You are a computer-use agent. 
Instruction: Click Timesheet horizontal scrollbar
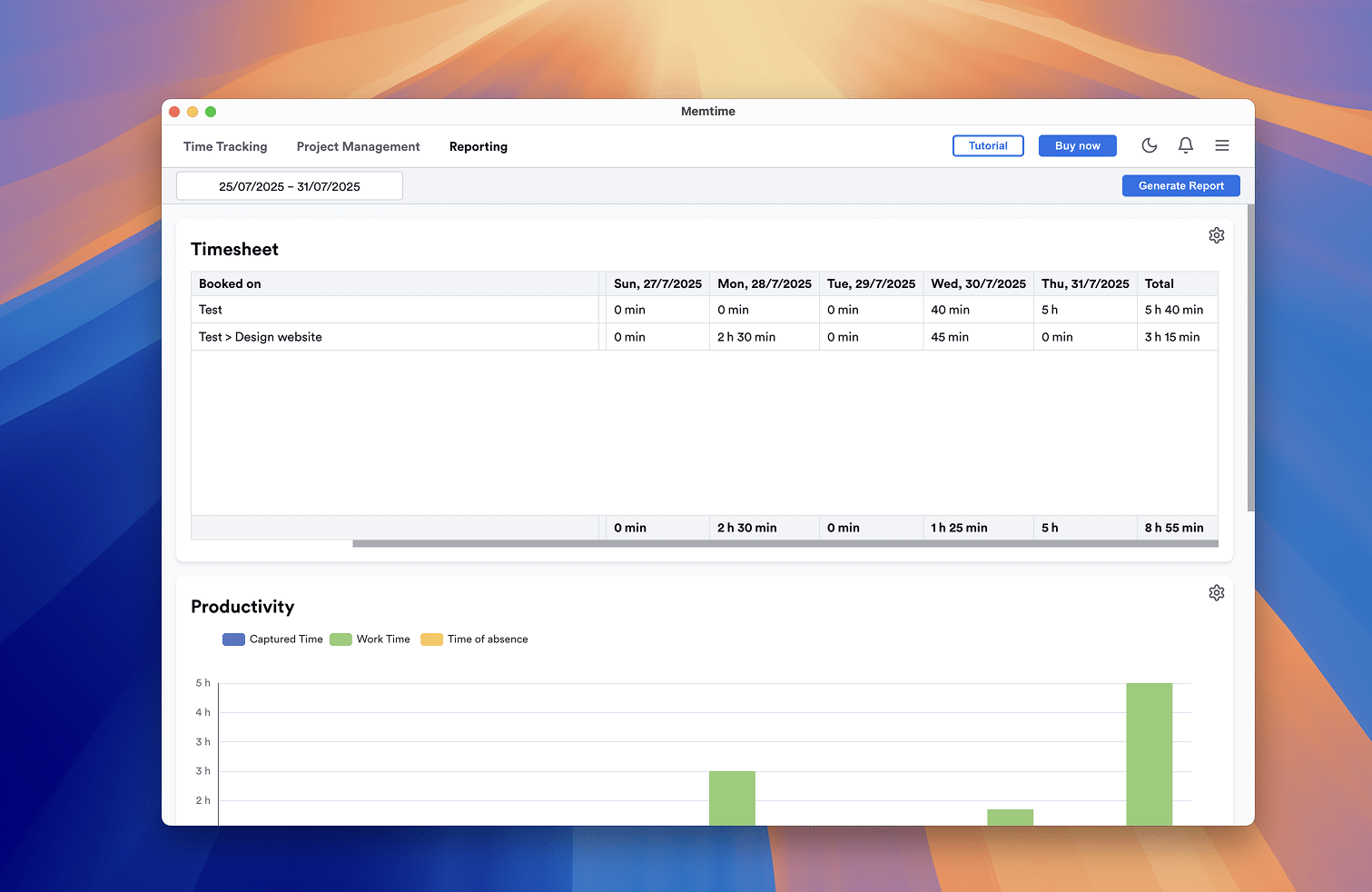[785, 544]
